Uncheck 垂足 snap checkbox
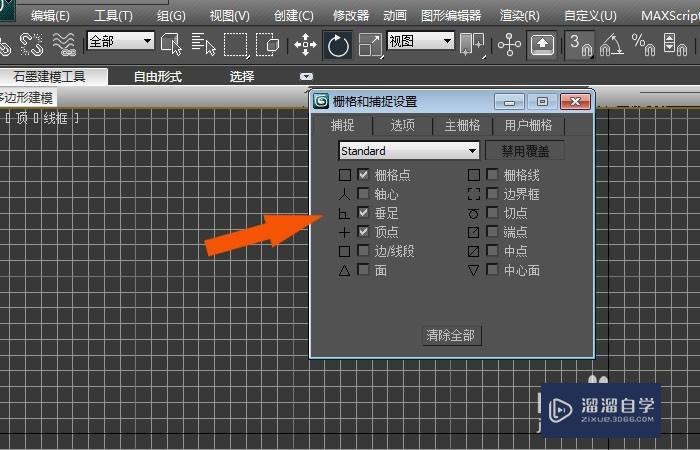 coord(363,212)
